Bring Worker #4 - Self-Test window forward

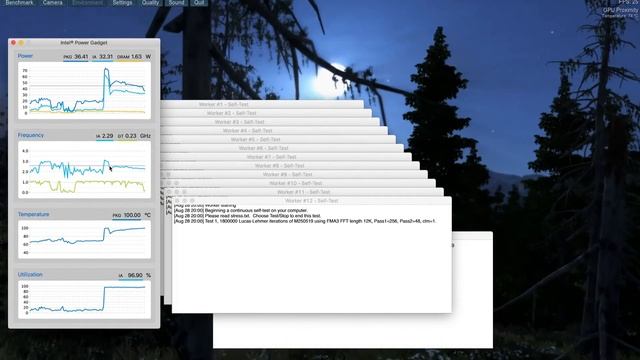pos(247,131)
